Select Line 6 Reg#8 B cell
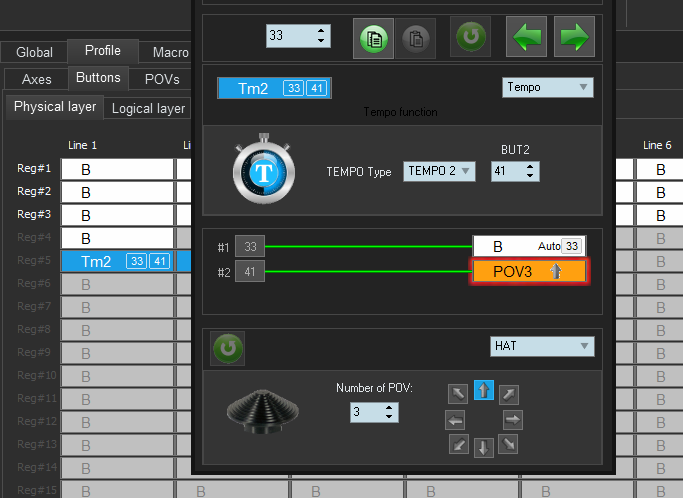683x498 pixels. [659, 331]
